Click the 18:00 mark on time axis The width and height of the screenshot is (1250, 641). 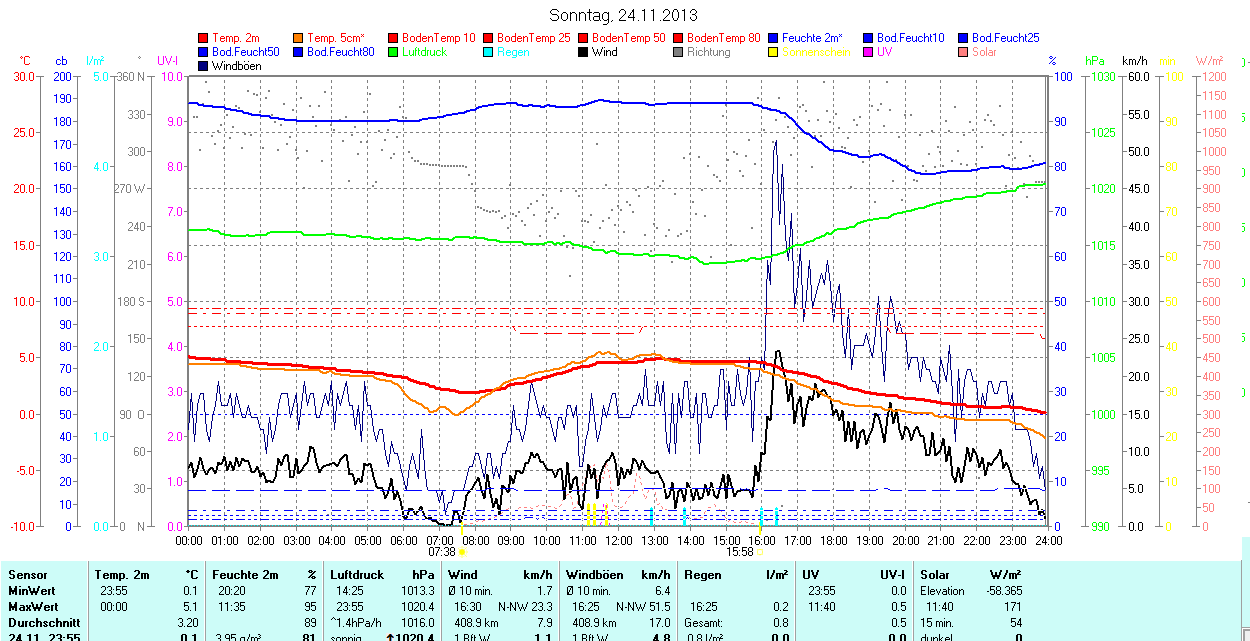tap(834, 540)
